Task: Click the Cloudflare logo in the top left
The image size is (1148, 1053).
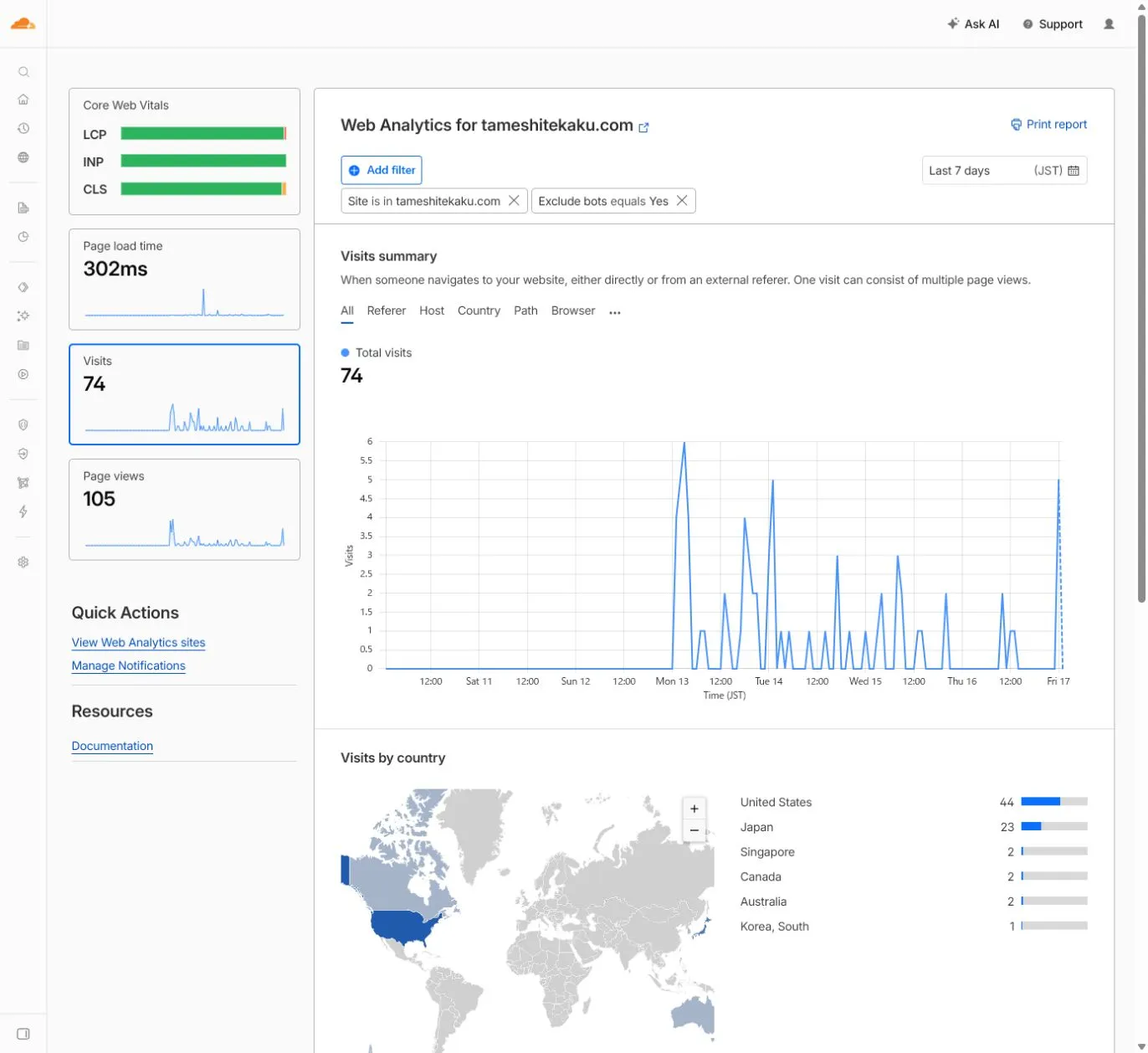Action: point(23,23)
